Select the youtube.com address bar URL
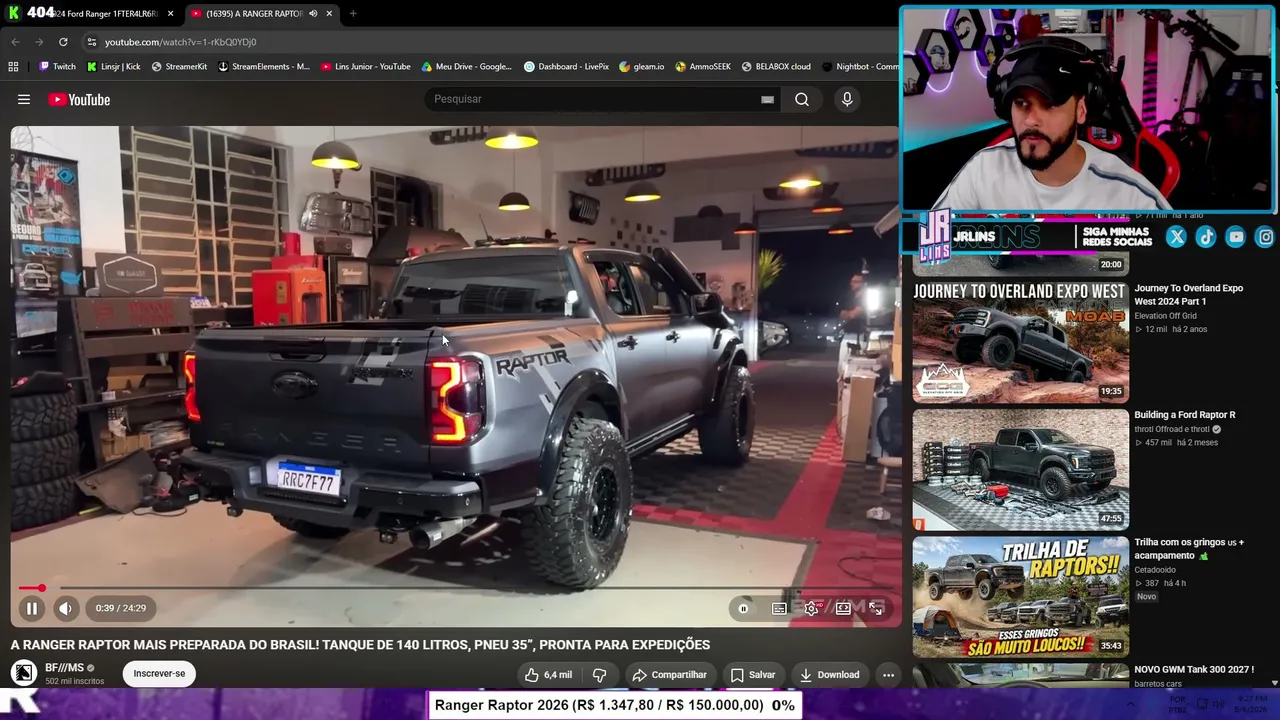Image resolution: width=1280 pixels, height=720 pixels. tap(181, 42)
